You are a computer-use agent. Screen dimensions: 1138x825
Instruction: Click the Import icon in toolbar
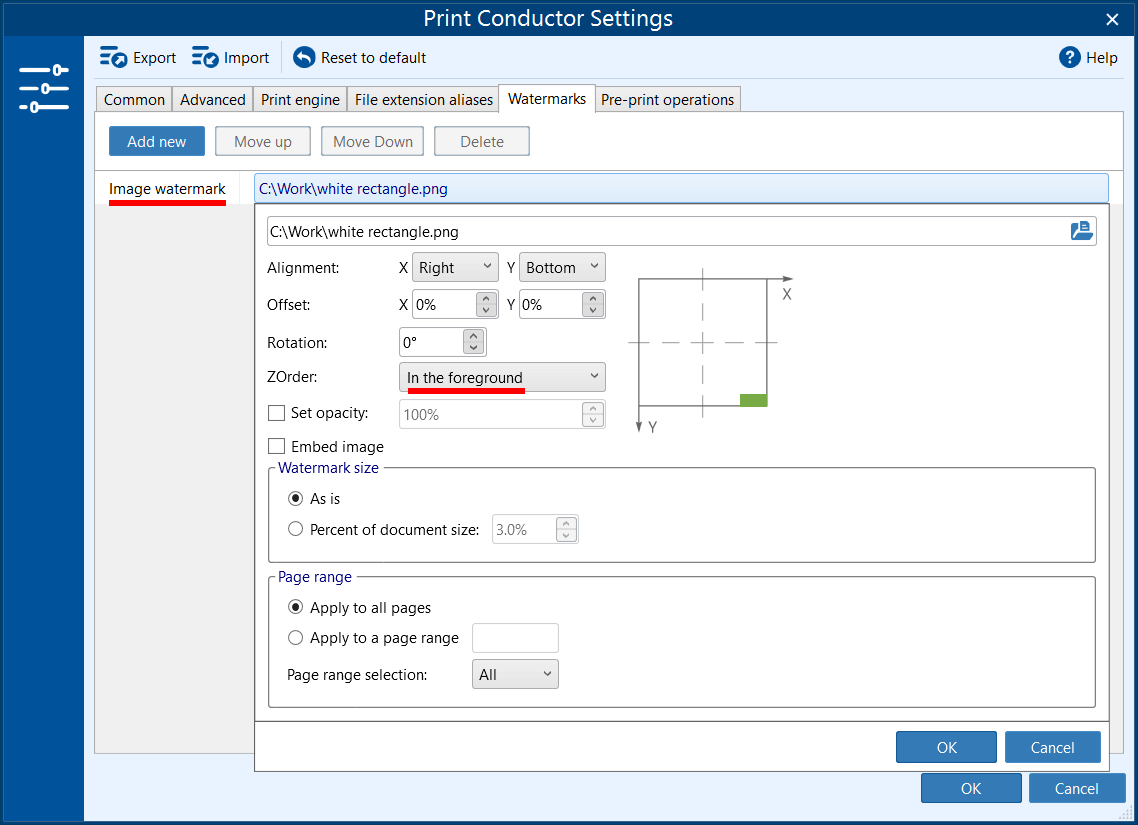(205, 57)
